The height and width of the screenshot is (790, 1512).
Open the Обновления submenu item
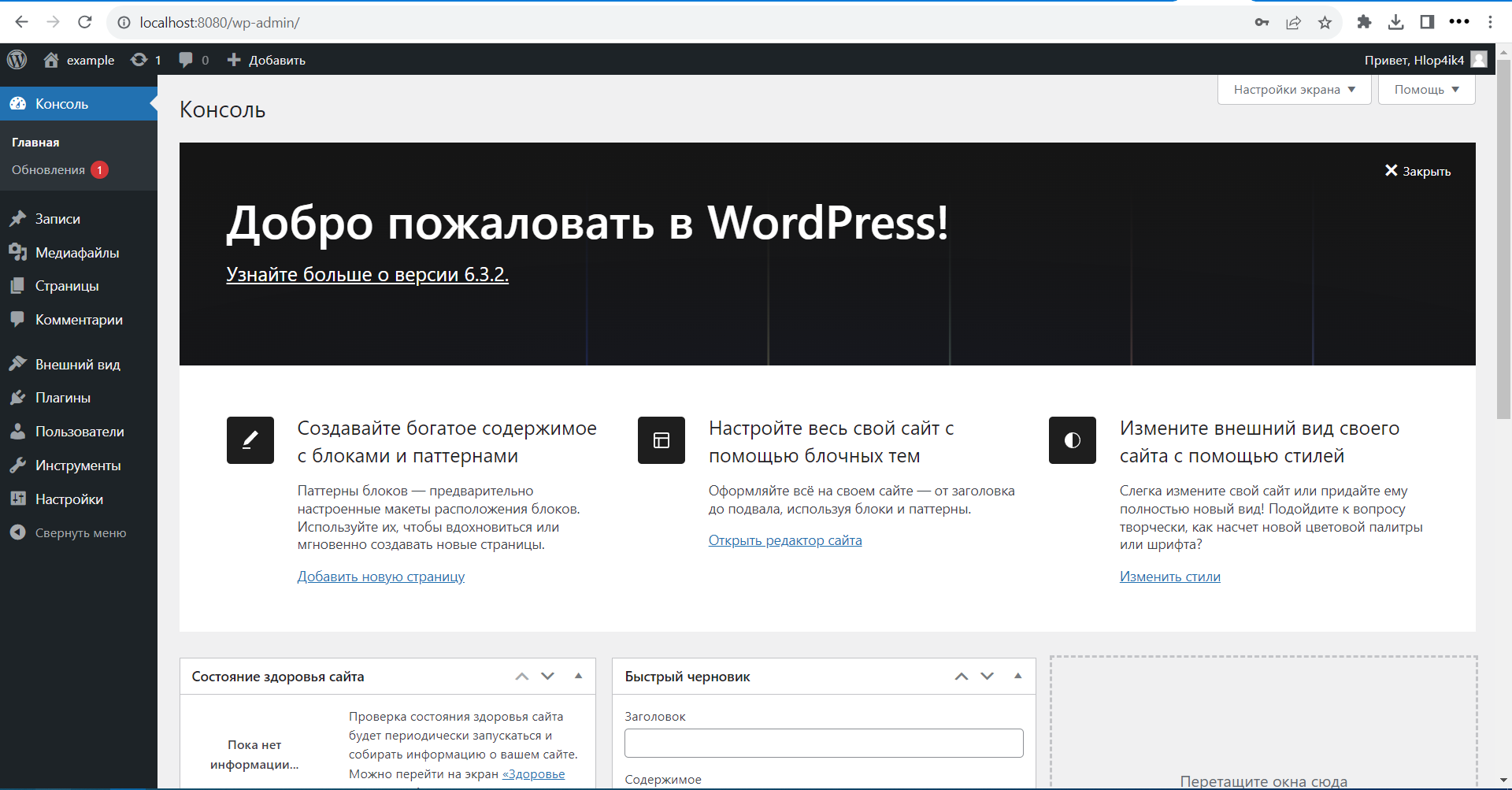[49, 170]
